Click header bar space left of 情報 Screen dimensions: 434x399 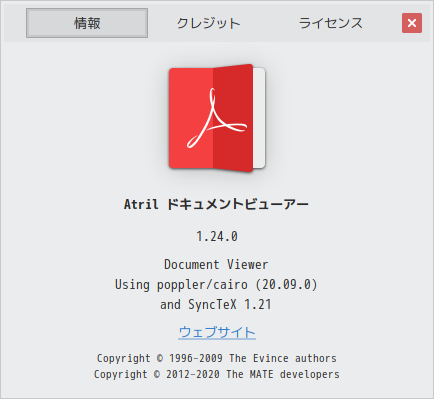15,23
